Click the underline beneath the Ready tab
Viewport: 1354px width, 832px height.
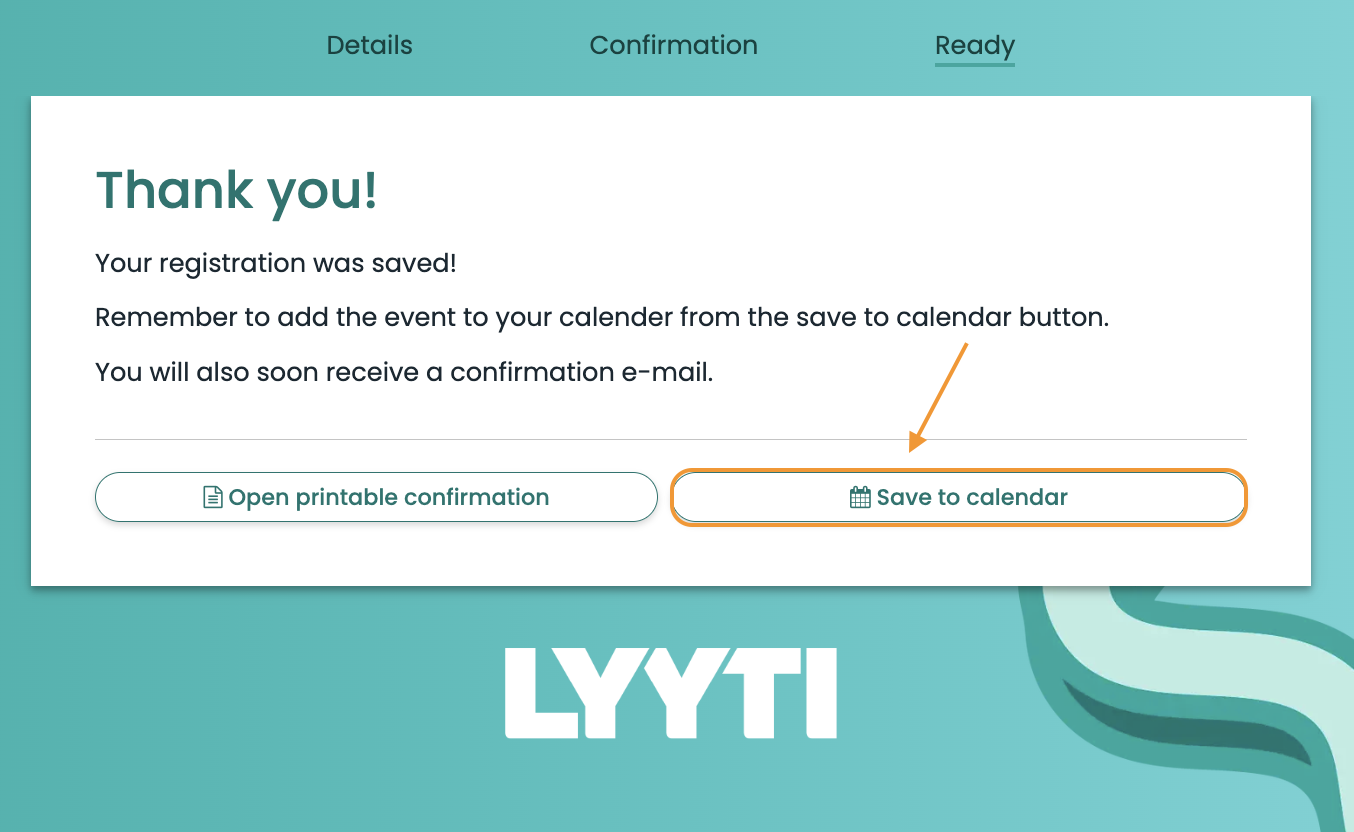pyautogui.click(x=974, y=65)
